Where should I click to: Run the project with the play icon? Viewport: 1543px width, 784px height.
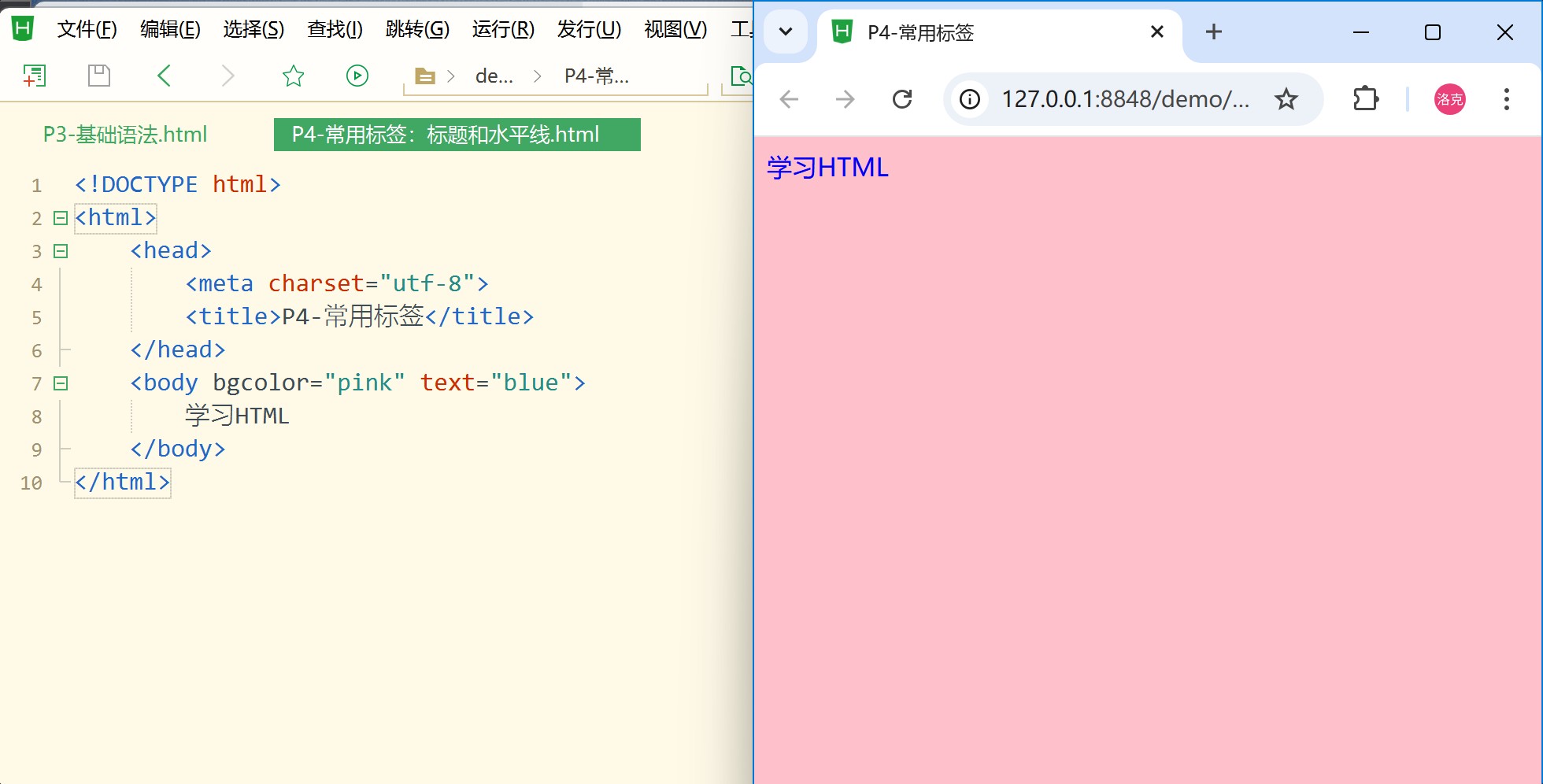point(357,76)
